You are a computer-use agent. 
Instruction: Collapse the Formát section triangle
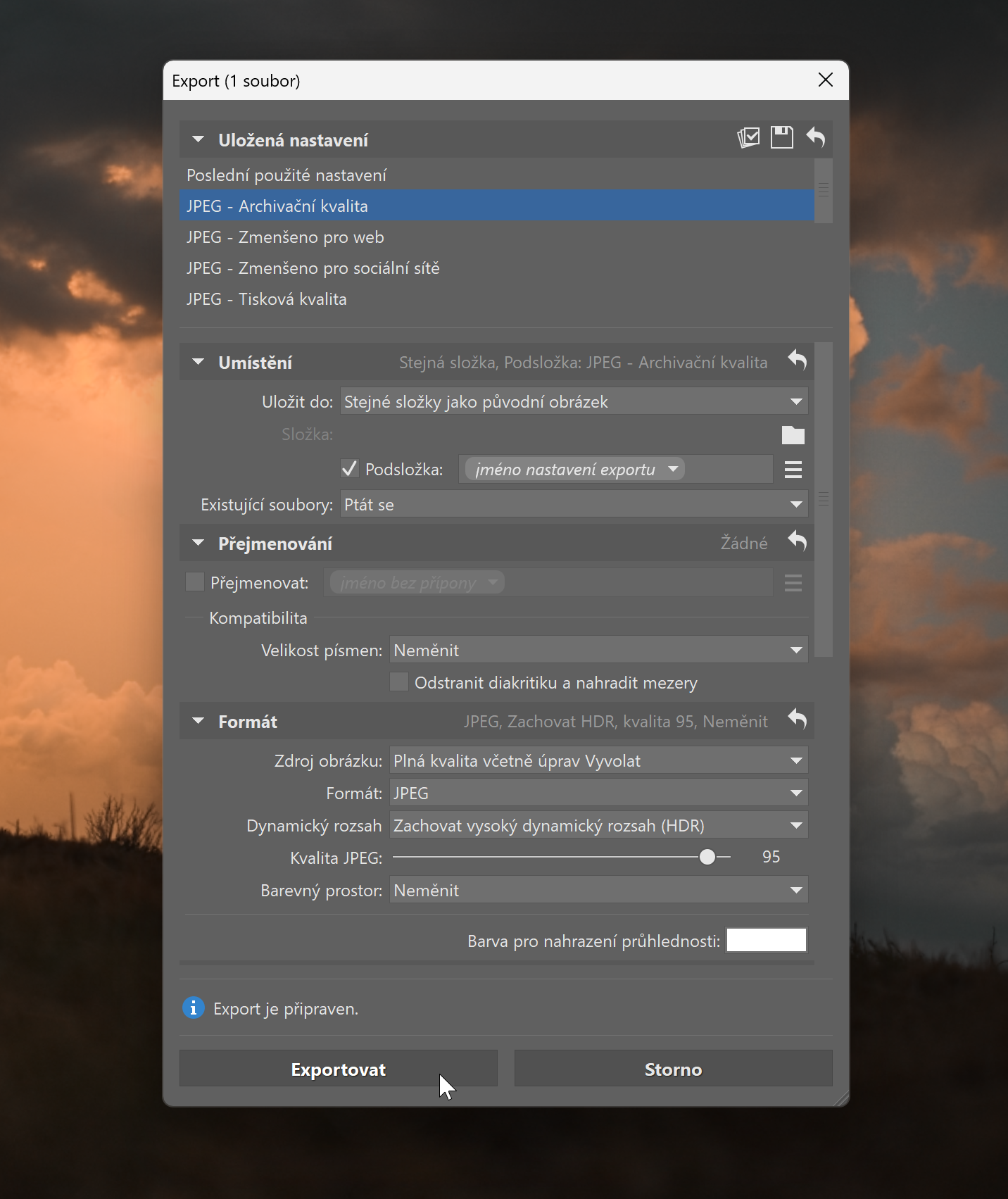point(199,722)
